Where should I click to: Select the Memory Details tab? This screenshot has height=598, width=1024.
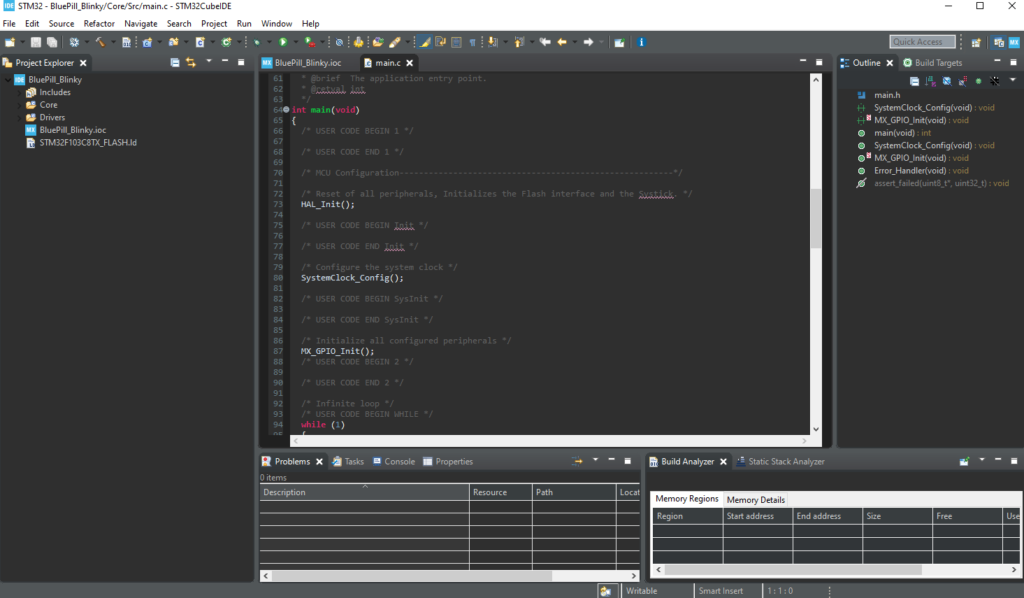tap(756, 500)
